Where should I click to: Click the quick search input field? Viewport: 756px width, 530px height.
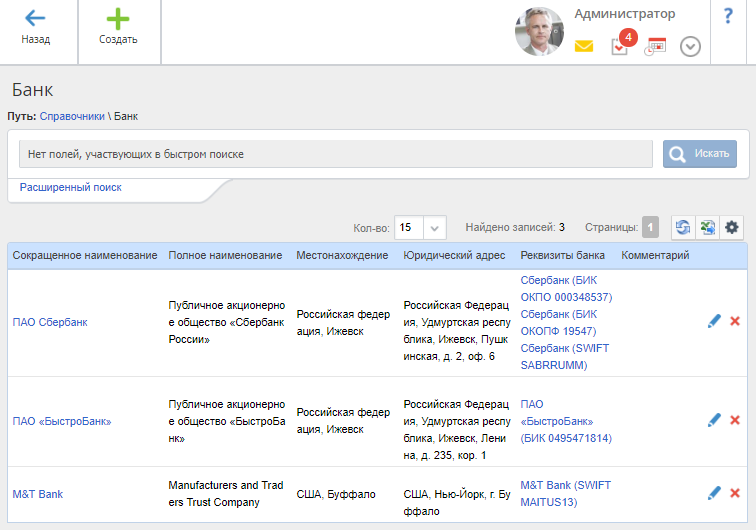click(x=338, y=154)
